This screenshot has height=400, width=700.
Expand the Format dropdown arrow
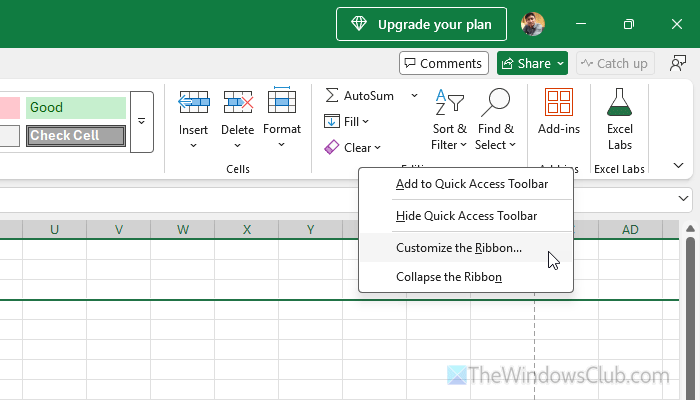click(x=281, y=145)
